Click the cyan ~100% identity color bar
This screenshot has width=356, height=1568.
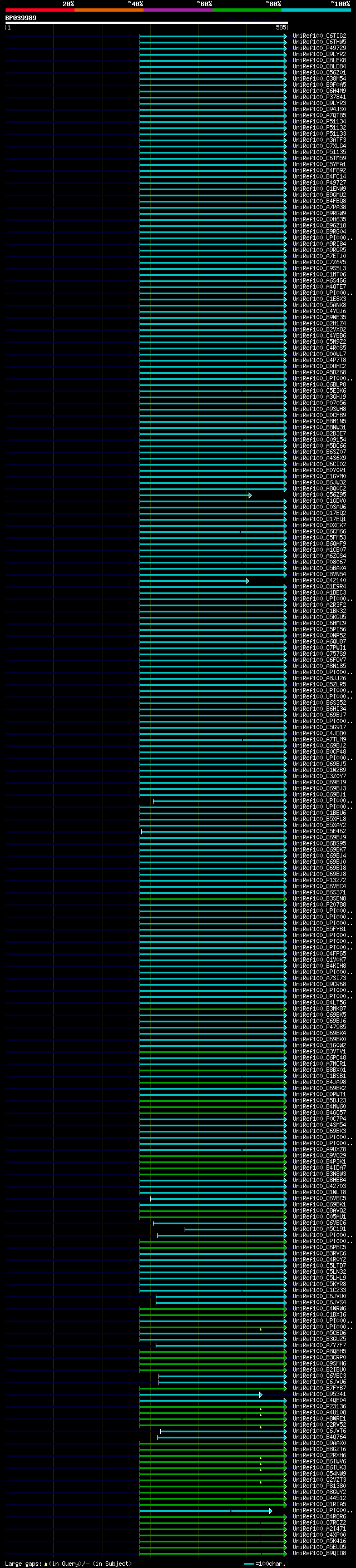[x=317, y=10]
